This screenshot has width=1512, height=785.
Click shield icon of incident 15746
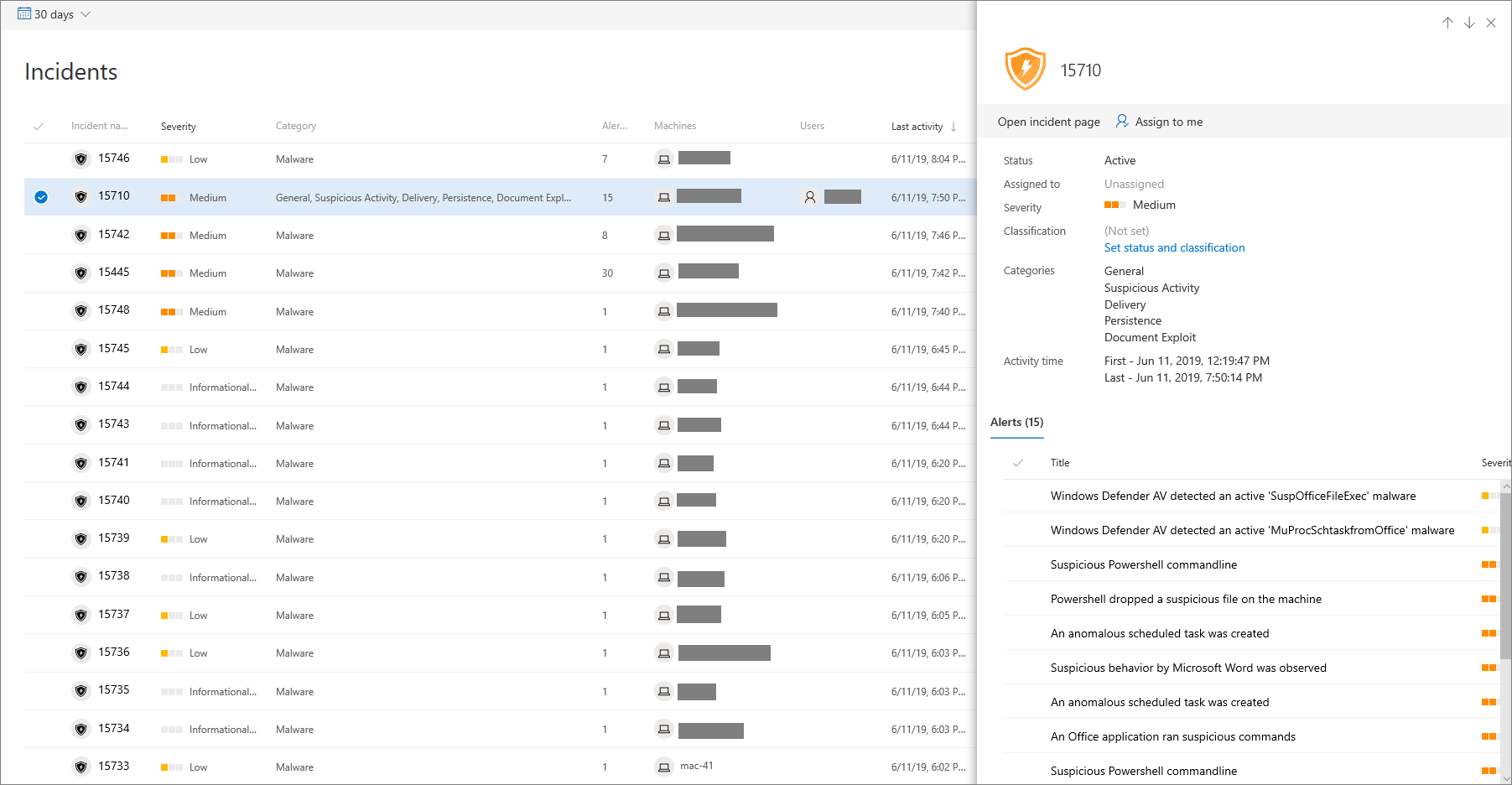(x=81, y=159)
